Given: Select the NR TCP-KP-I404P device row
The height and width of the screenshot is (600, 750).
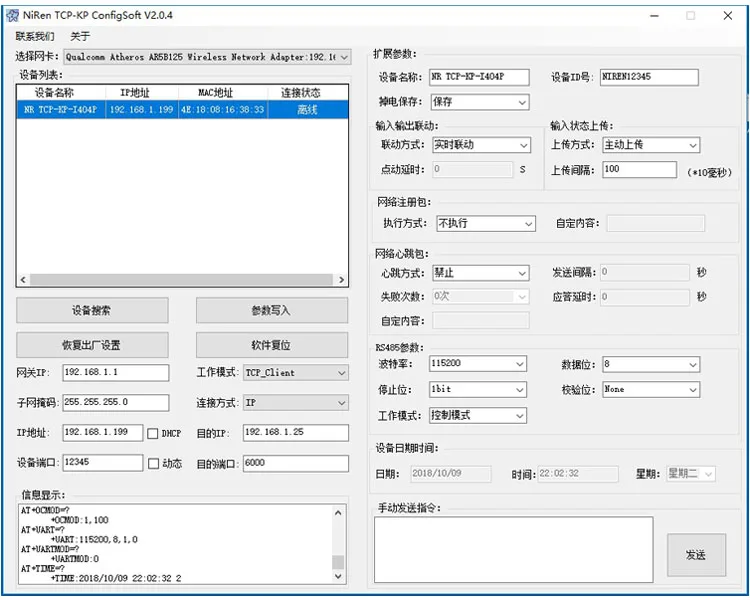Looking at the screenshot, I should click(x=182, y=110).
